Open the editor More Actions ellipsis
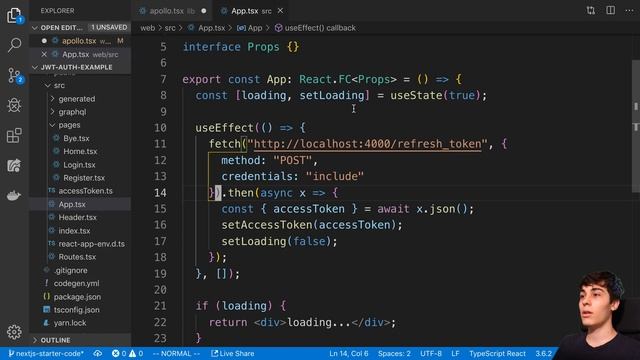640x360 pixels. (x=629, y=11)
